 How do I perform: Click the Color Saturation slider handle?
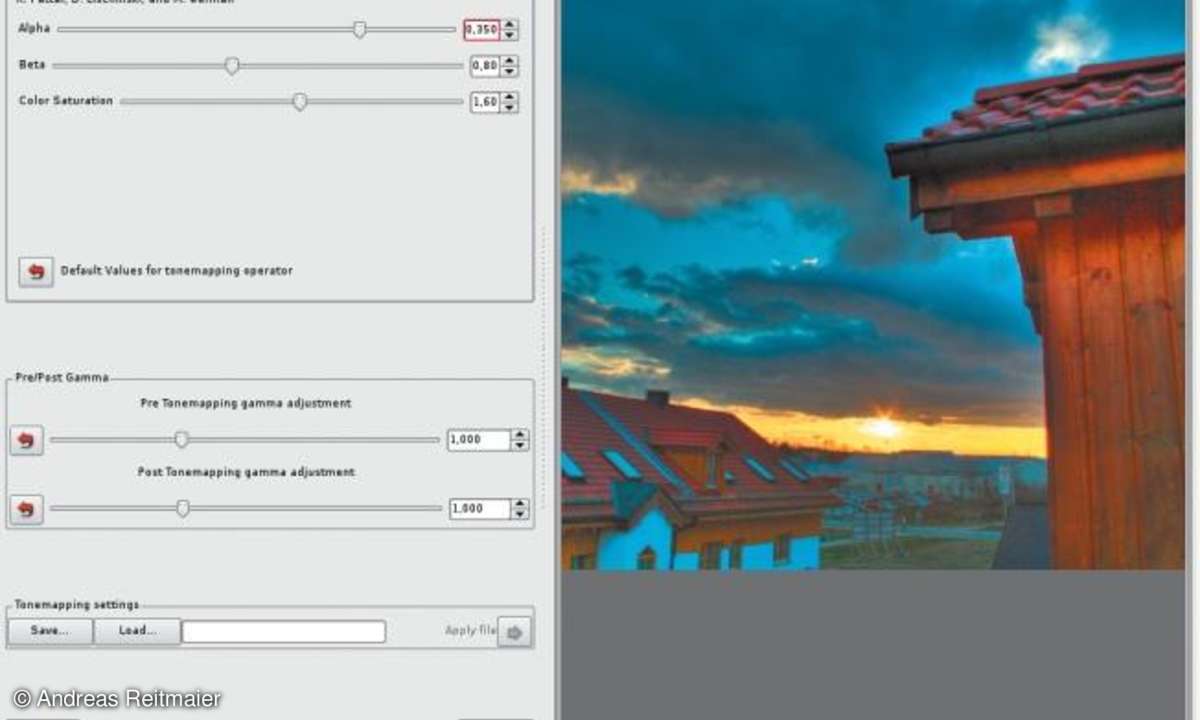point(299,102)
